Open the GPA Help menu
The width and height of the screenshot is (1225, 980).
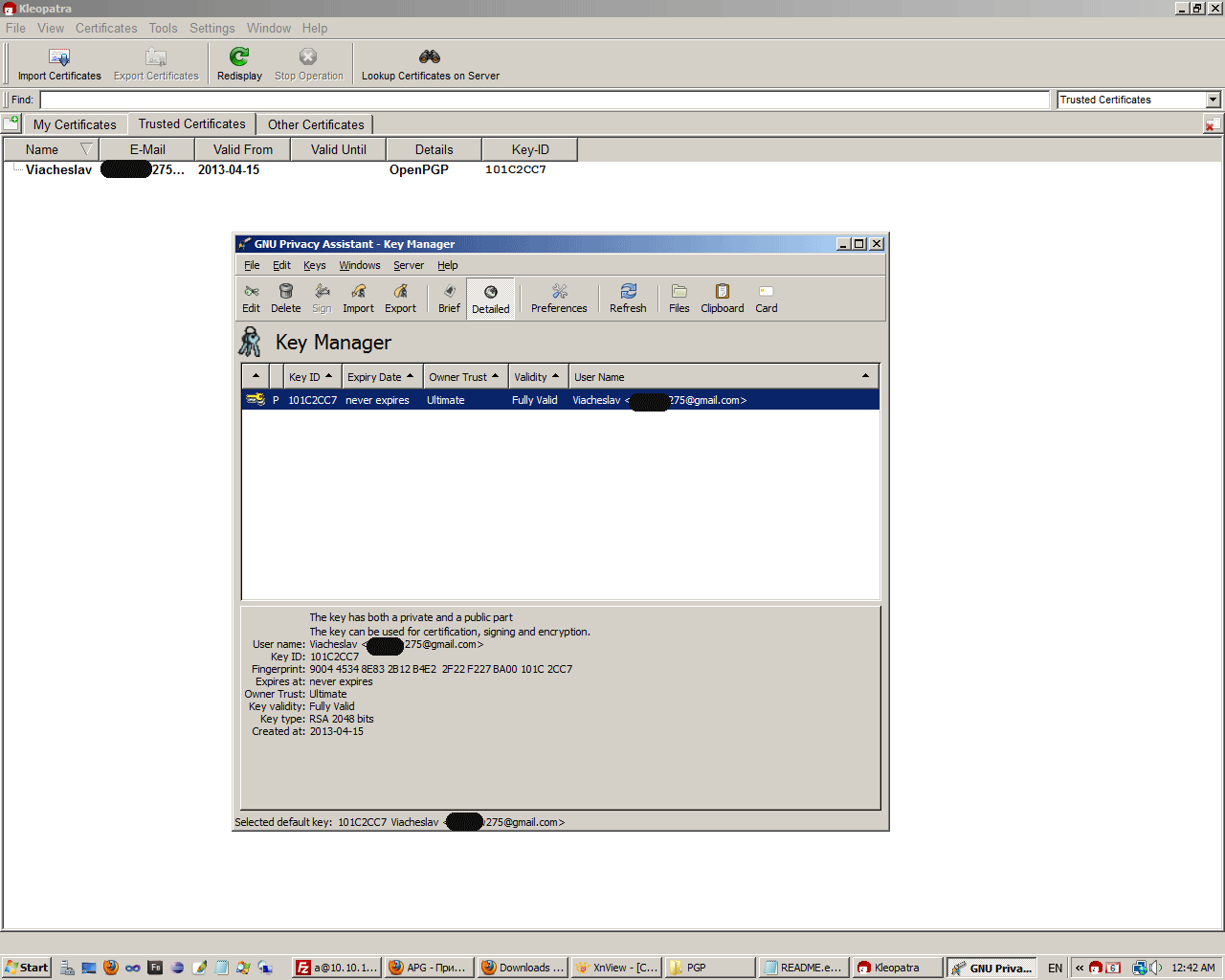[x=448, y=265]
